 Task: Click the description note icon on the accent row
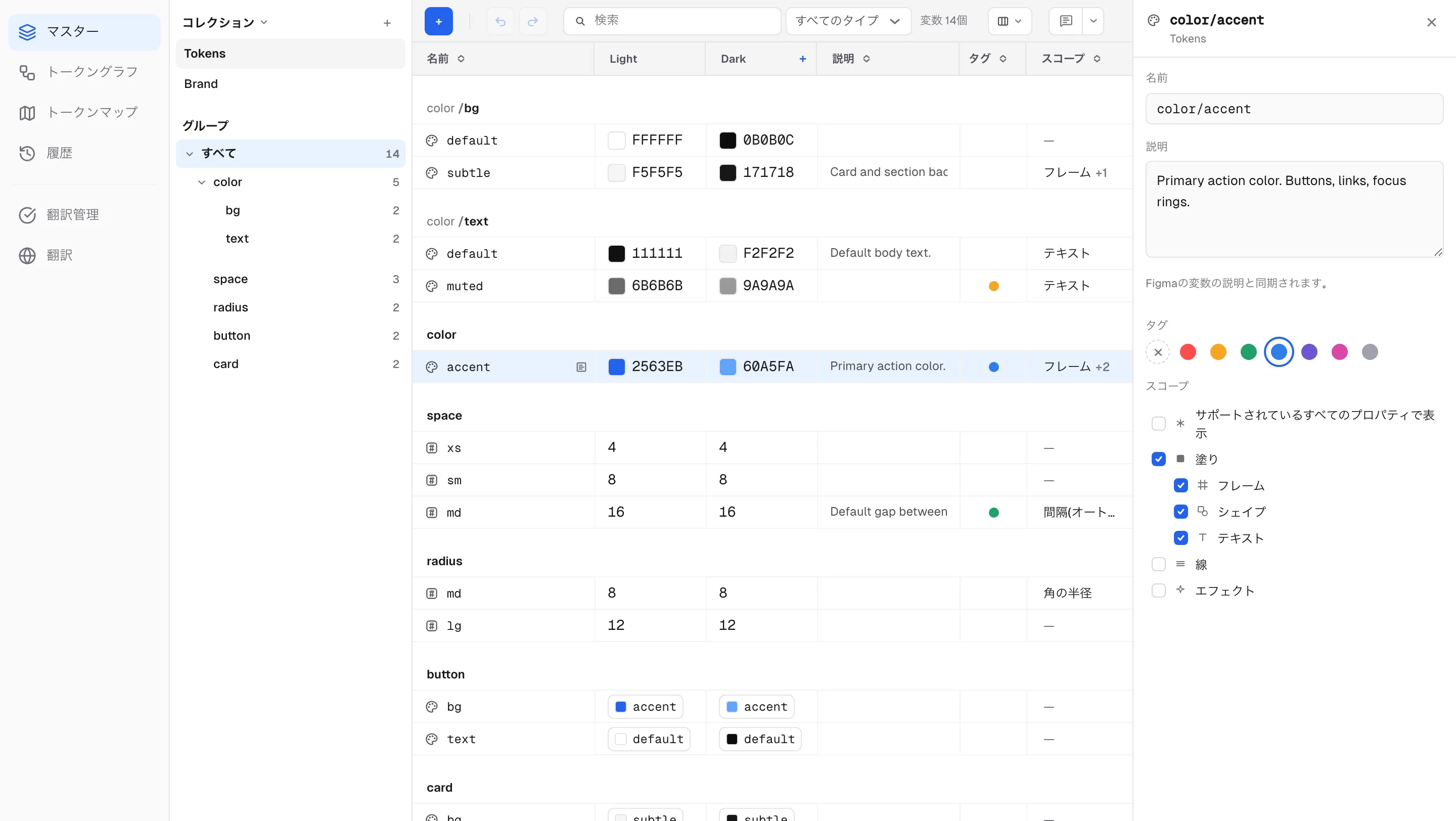(x=581, y=367)
